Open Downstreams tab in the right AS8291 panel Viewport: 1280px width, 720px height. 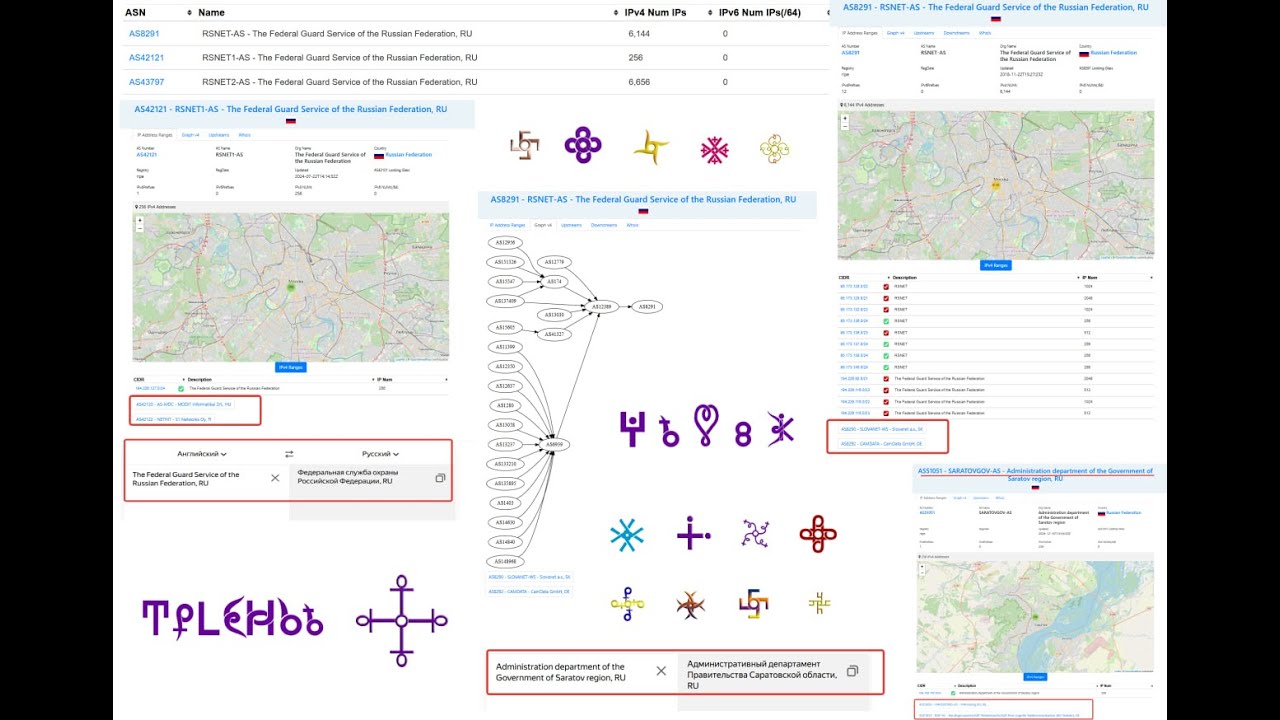(x=956, y=33)
